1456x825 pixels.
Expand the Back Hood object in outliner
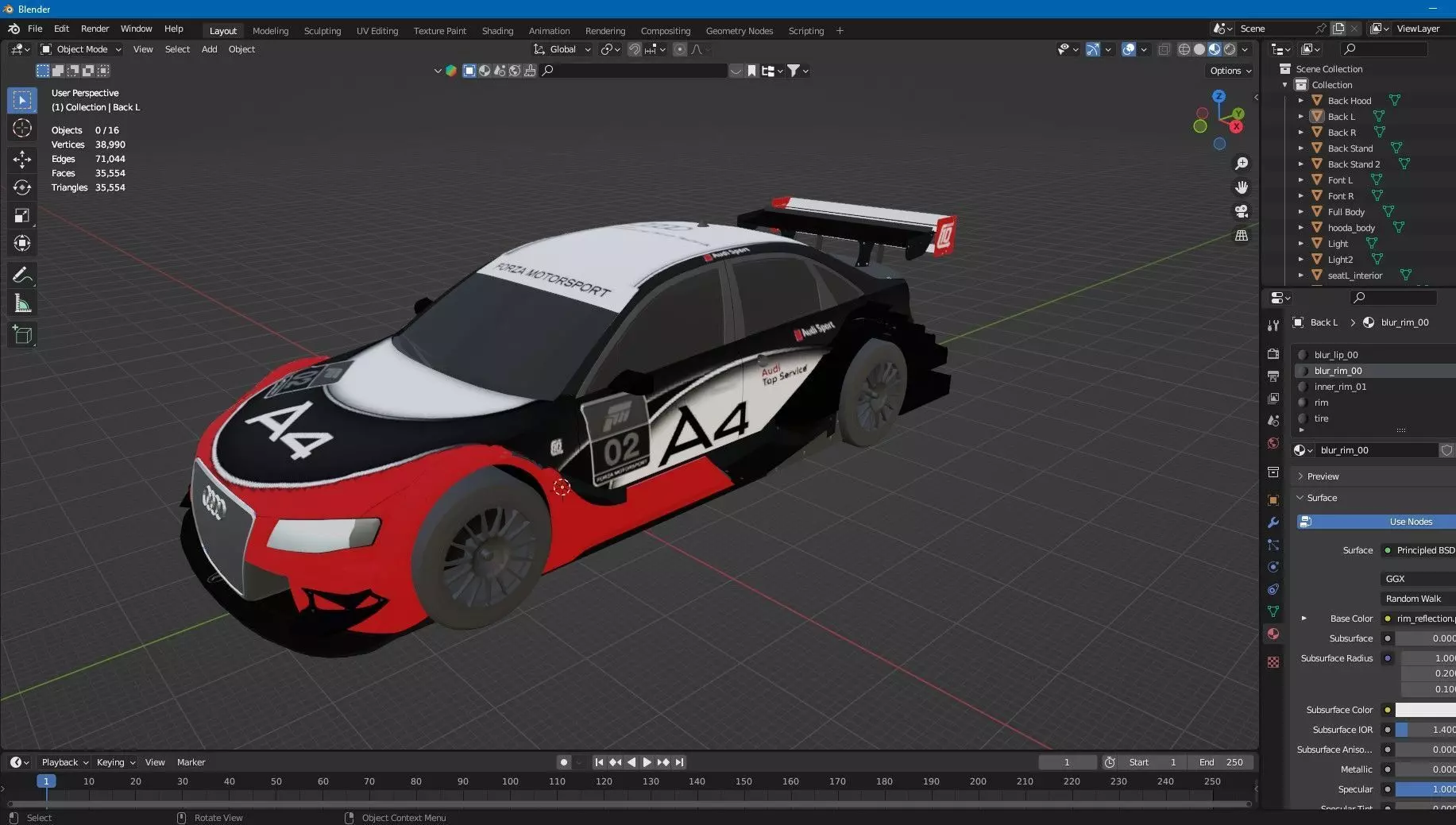[1300, 101]
